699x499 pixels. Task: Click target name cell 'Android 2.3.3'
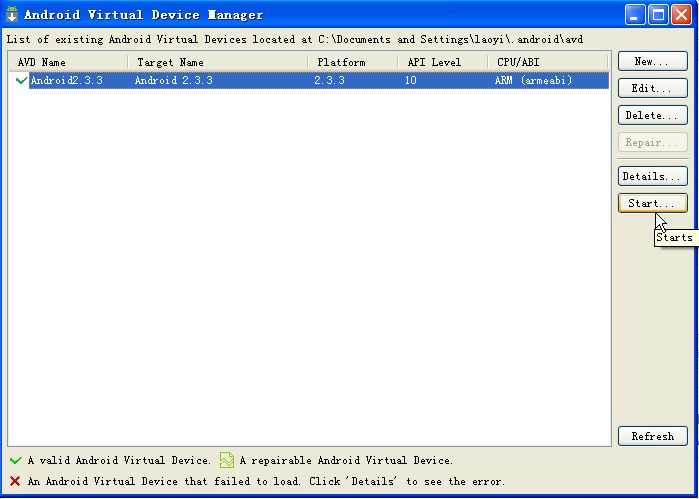pyautogui.click(x=173, y=80)
